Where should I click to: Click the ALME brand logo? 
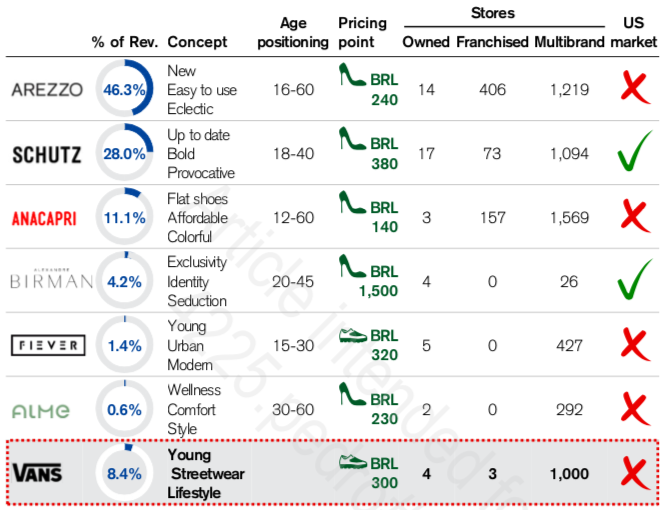click(40, 411)
